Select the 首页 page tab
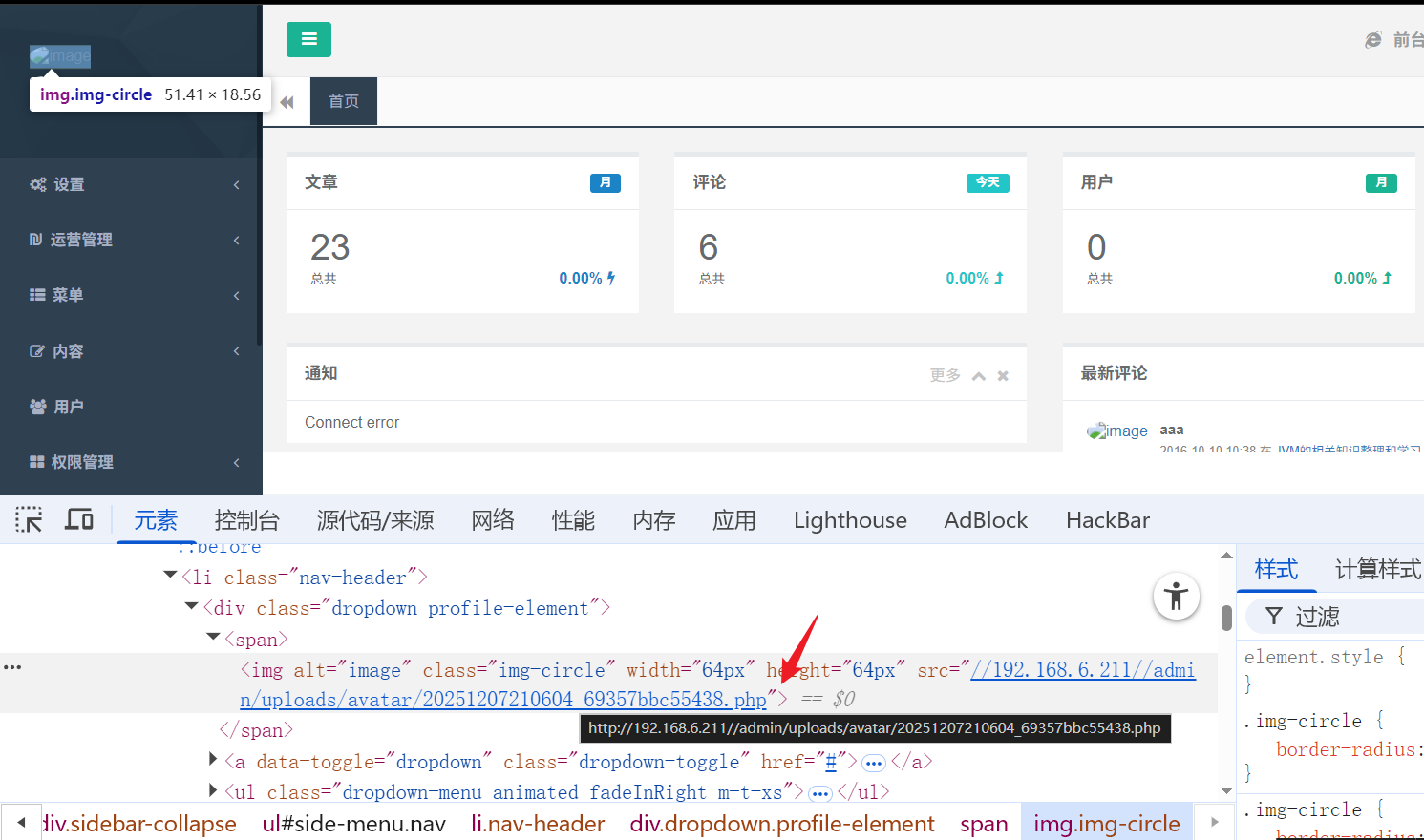Image resolution: width=1424 pixels, height=840 pixels. (x=344, y=101)
